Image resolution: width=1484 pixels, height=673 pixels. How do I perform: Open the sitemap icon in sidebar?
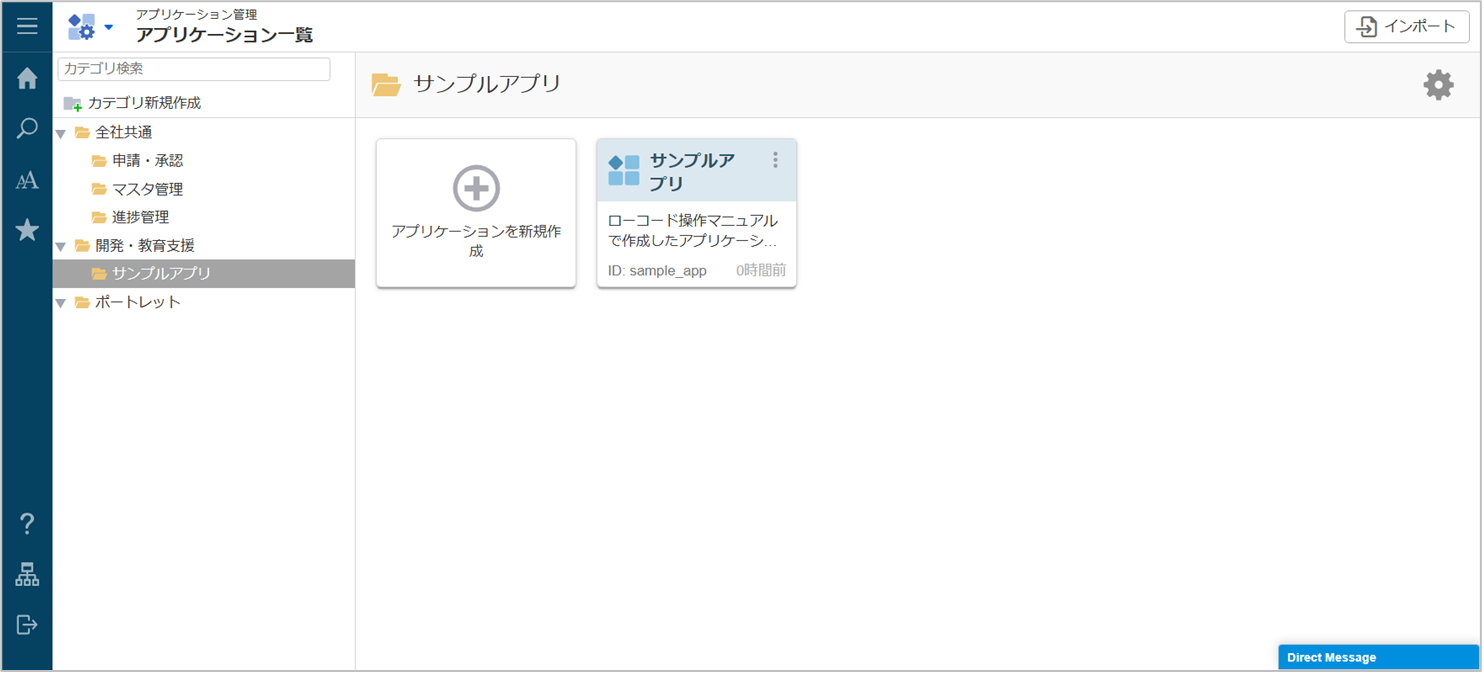27,575
